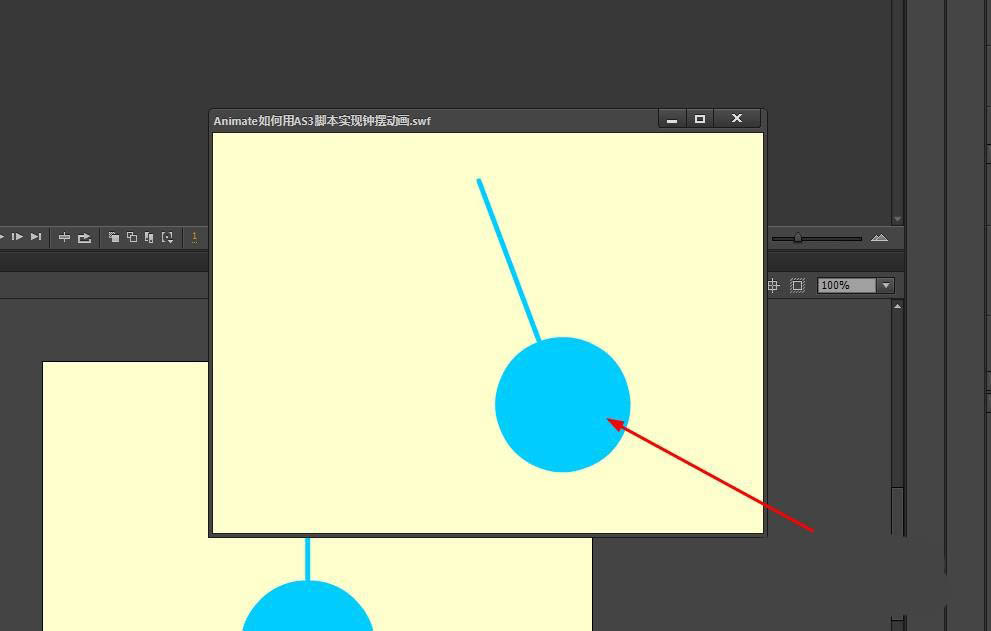Click the blue pendulum ball in preview
Screen dimensions: 991x631
pyautogui.click(x=562, y=405)
